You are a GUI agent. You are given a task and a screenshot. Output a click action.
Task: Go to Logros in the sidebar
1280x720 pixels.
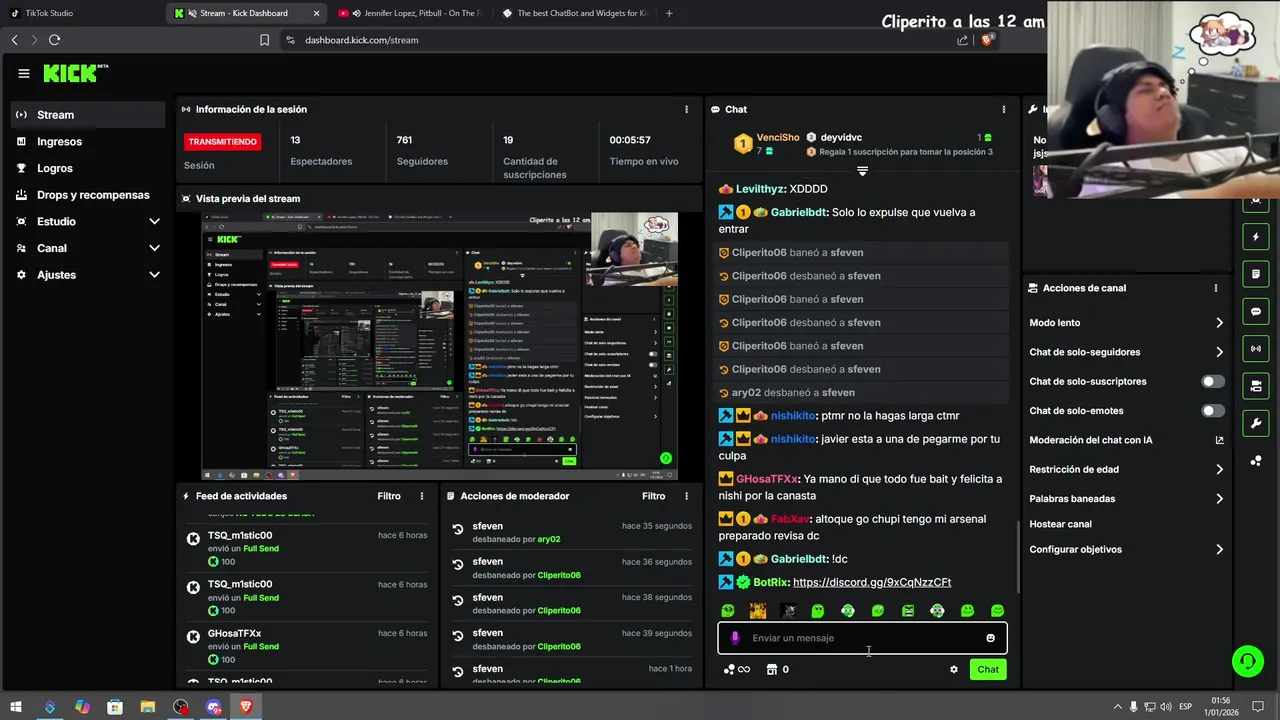[88, 168]
